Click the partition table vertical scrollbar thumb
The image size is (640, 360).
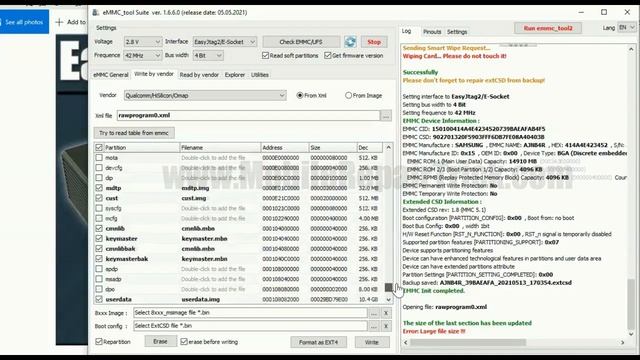pyautogui.click(x=389, y=287)
